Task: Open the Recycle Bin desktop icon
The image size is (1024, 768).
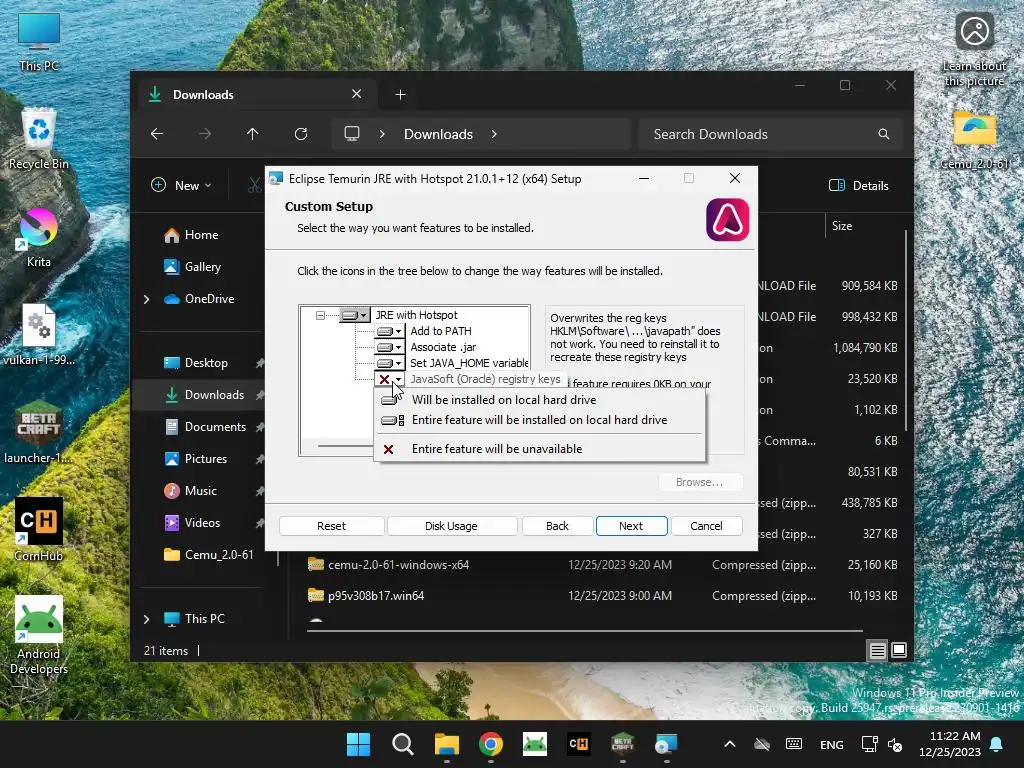Action: [39, 139]
